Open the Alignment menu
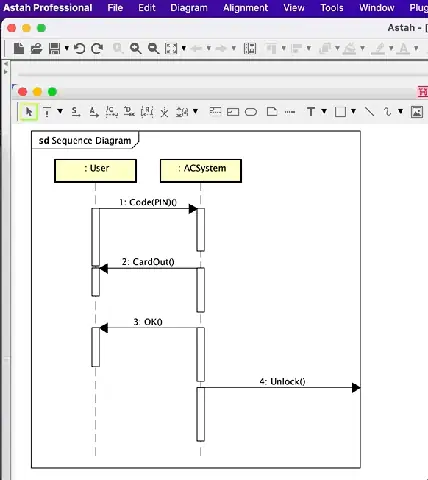Image resolution: width=428 pixels, height=480 pixels. click(246, 8)
